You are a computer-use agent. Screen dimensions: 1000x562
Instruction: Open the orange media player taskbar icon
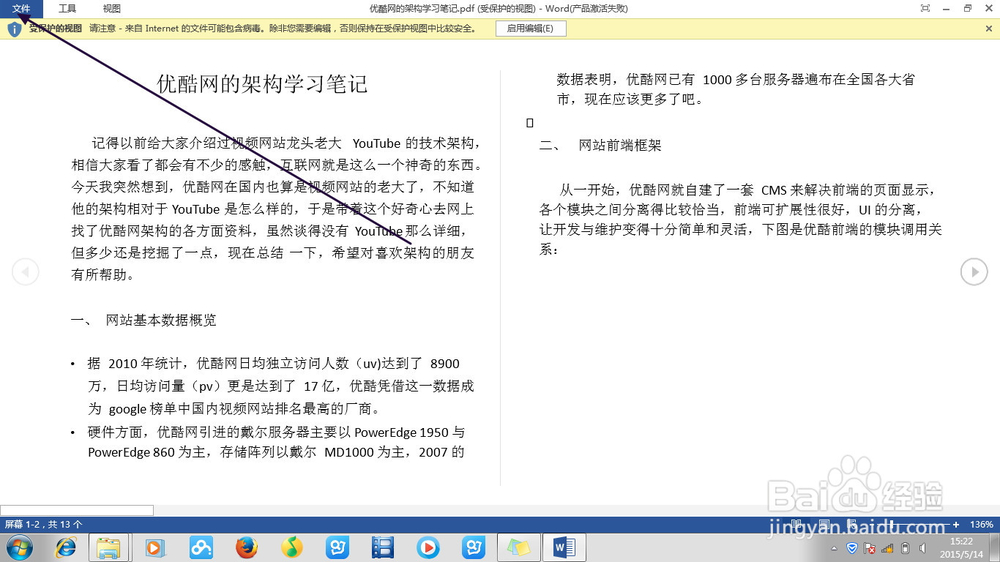coord(155,547)
